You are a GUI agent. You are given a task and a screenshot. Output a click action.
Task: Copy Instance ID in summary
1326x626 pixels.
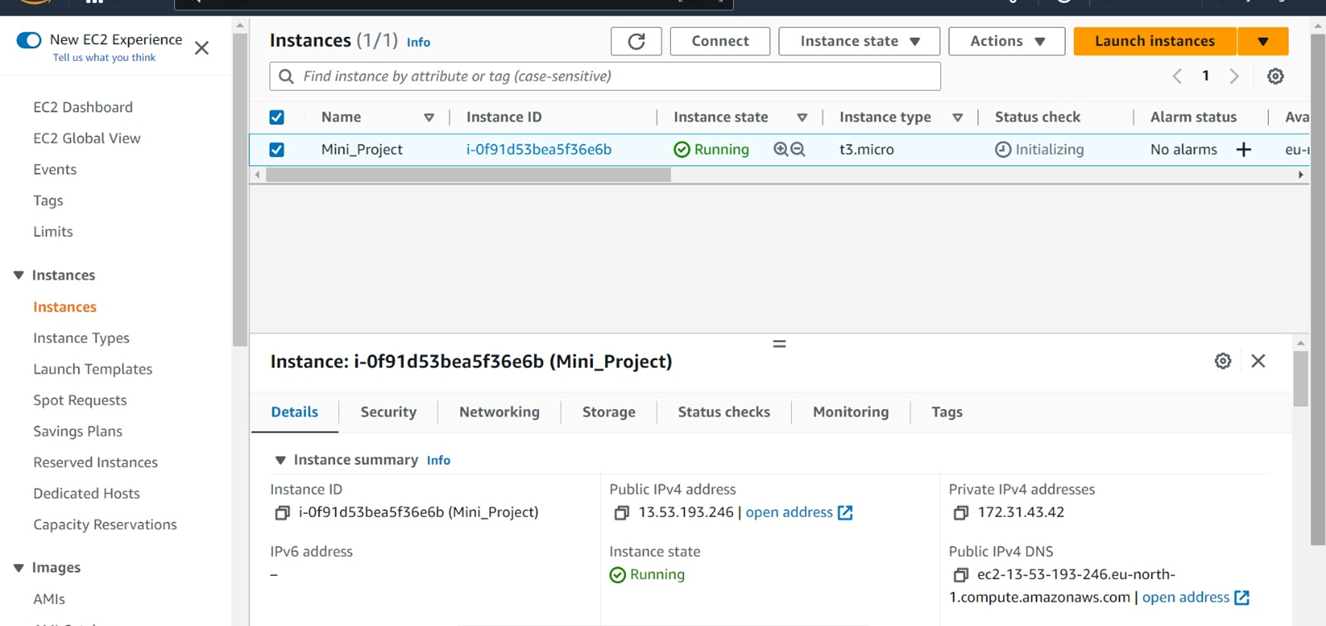pyautogui.click(x=282, y=513)
